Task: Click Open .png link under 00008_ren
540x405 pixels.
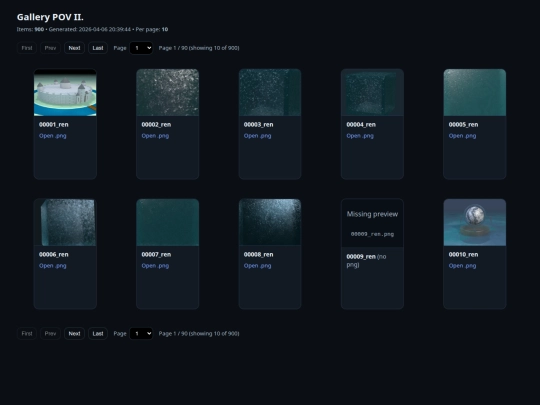Action: pos(258,266)
